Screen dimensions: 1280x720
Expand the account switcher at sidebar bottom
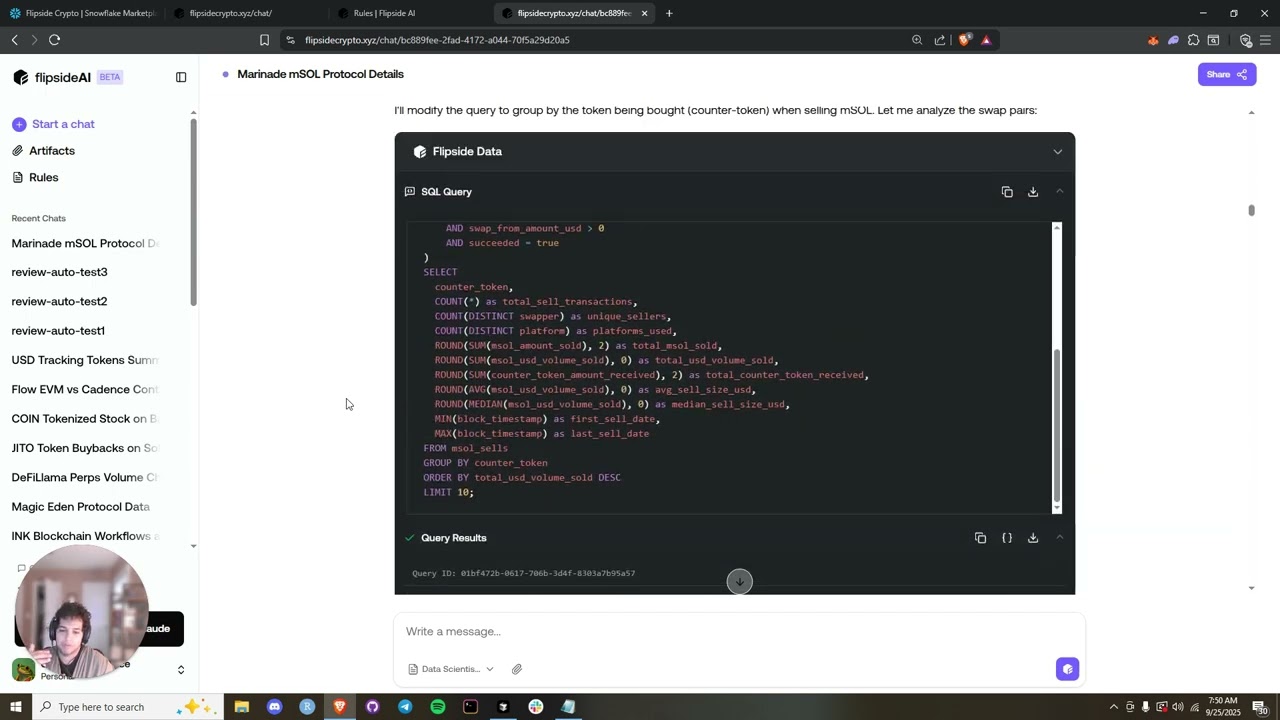tap(181, 670)
